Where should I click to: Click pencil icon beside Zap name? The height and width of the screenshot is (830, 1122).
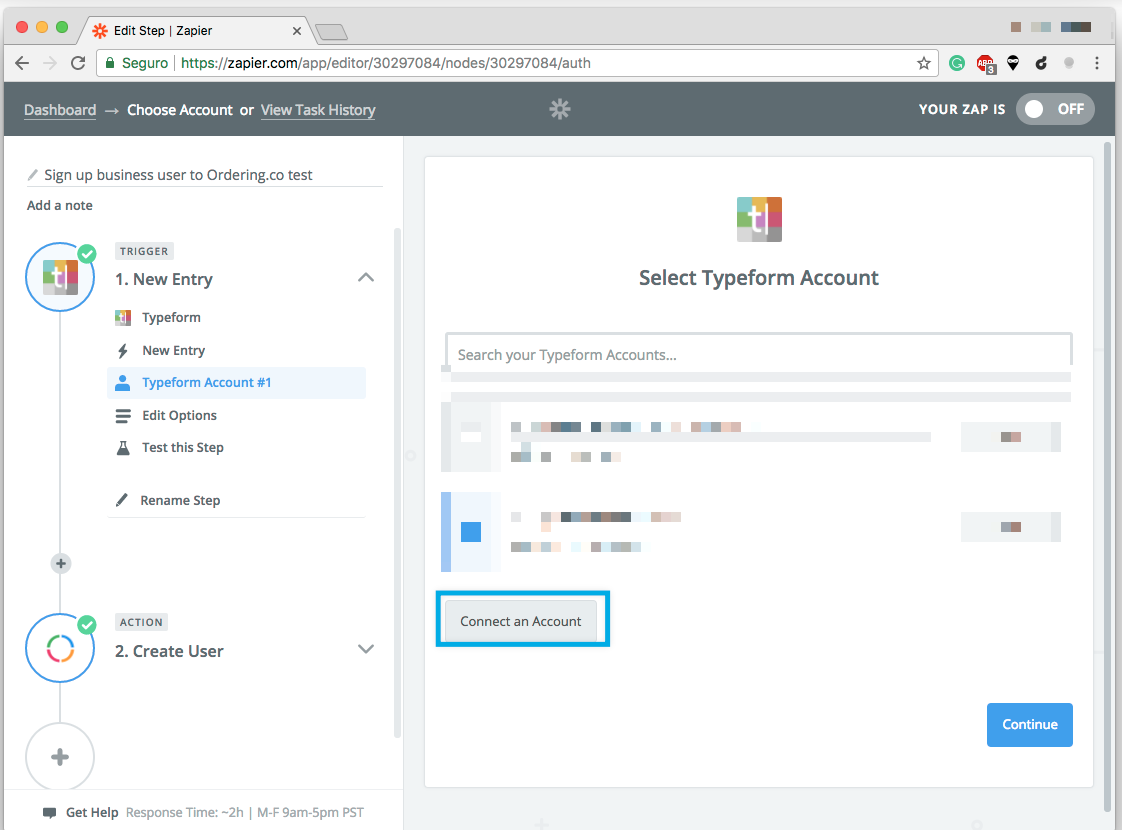[x=32, y=175]
